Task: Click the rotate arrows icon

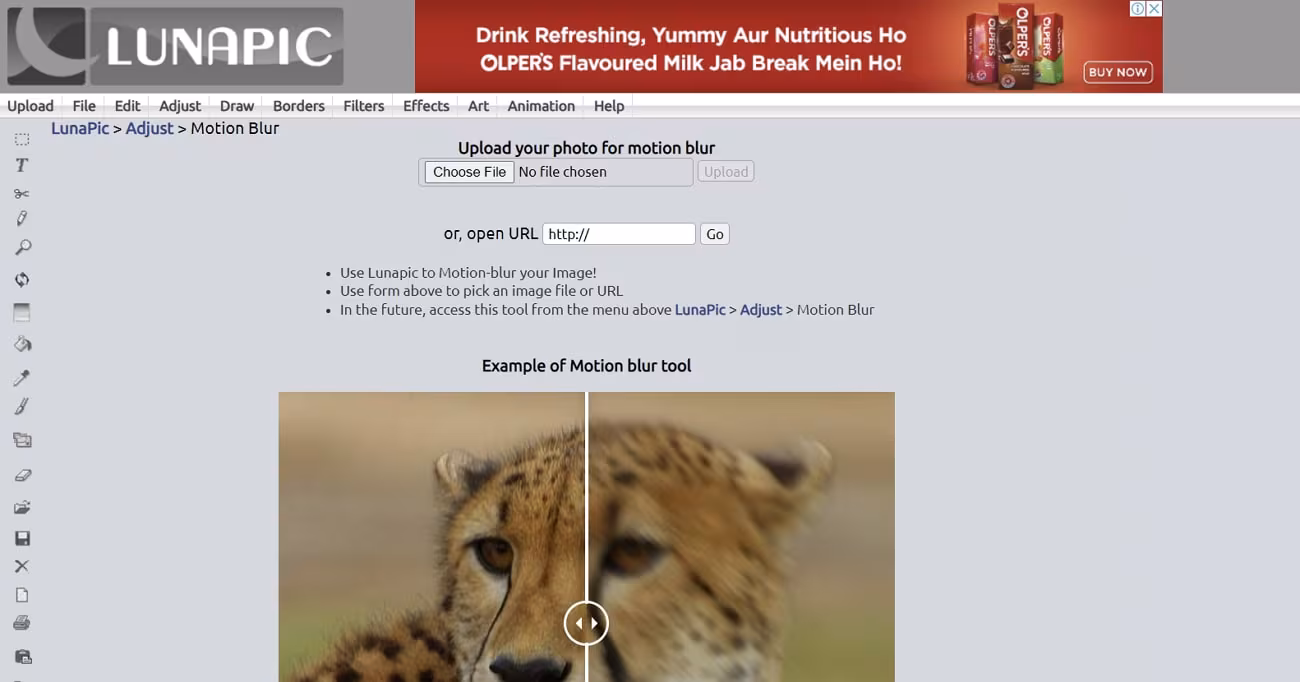Action: 22,280
